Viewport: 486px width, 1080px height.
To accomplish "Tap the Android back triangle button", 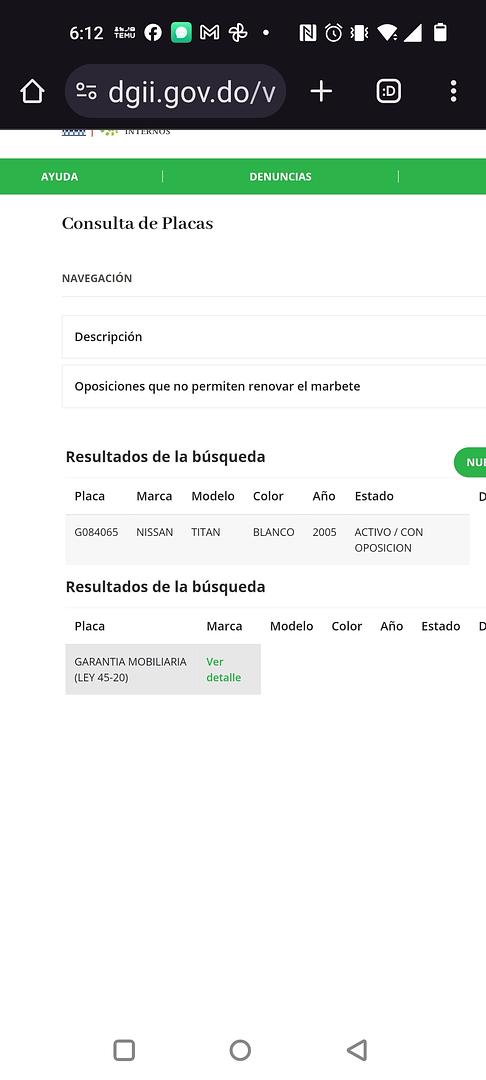I will point(357,1050).
